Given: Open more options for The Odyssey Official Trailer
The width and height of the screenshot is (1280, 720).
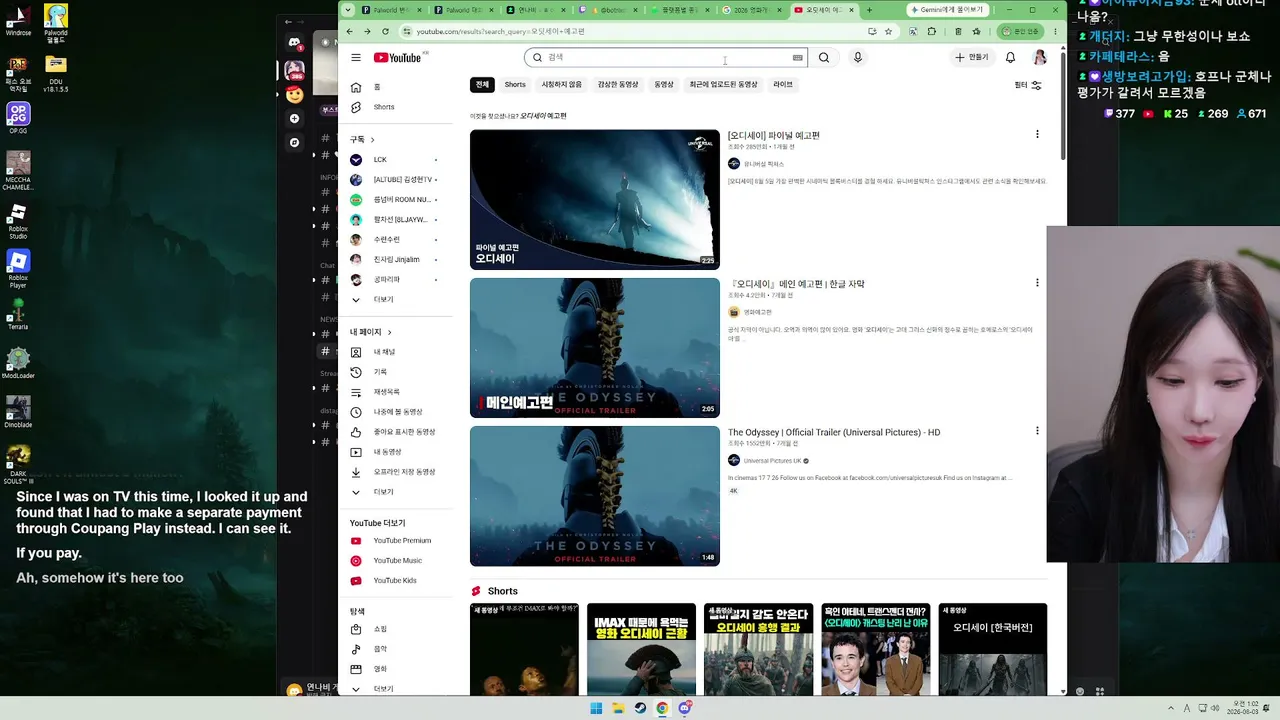Looking at the screenshot, I should tap(1037, 431).
